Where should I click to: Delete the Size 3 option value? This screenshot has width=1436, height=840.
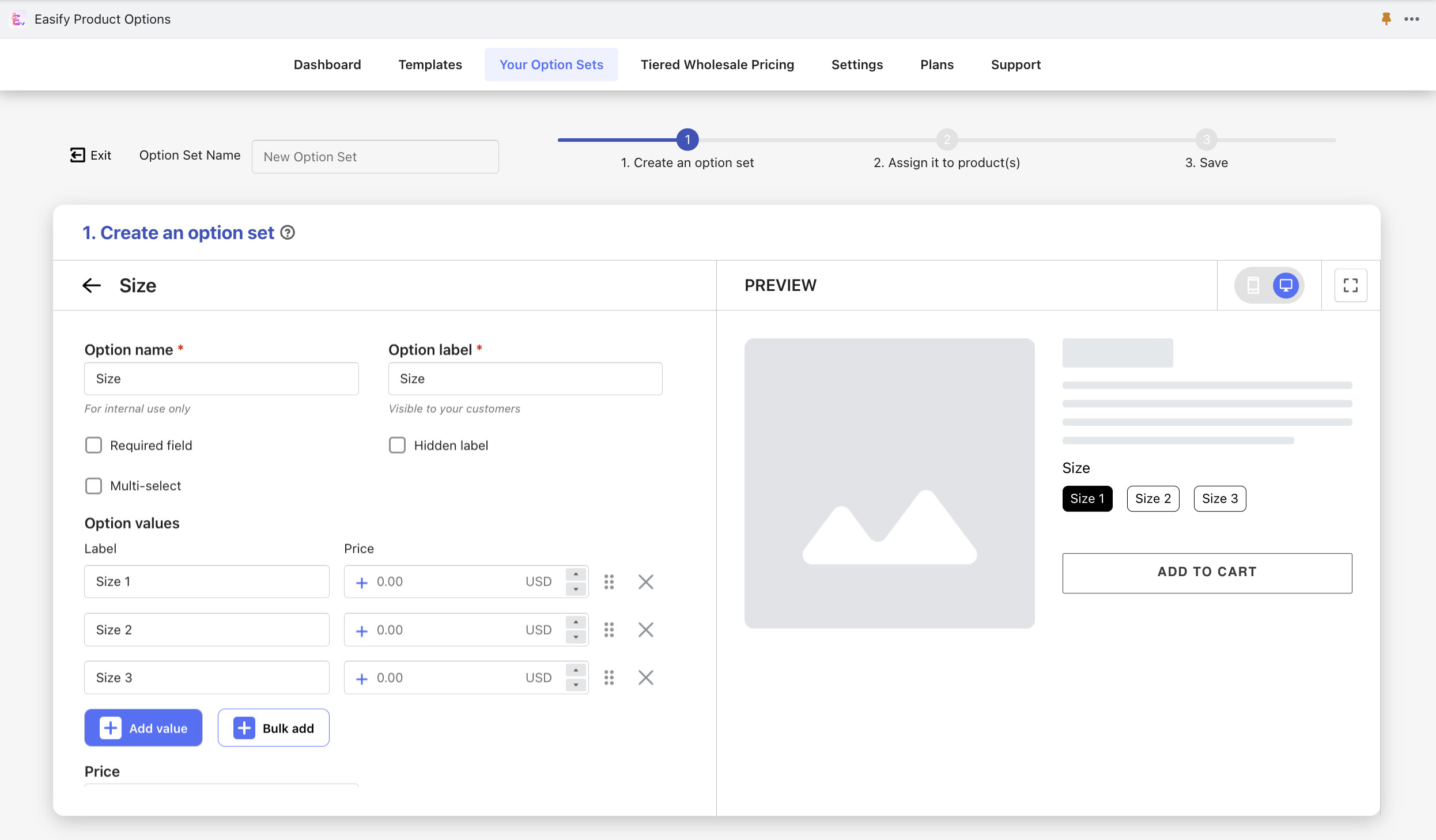click(x=645, y=678)
